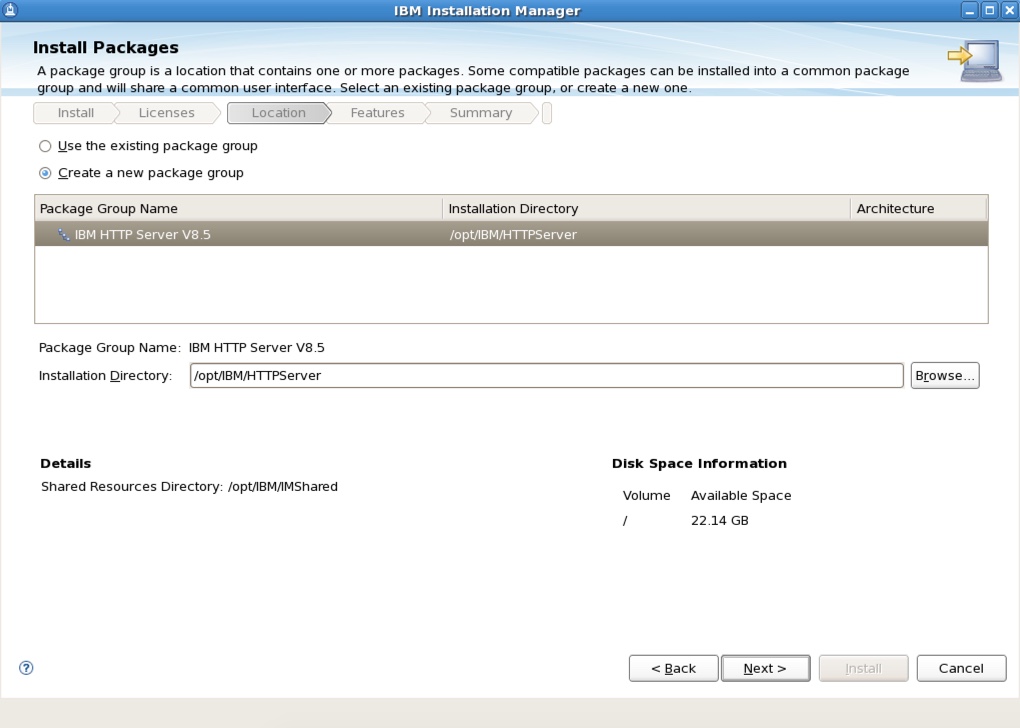The width and height of the screenshot is (1020, 728).
Task: Click the Install Packages computer icon in the banner
Action: pos(974,61)
